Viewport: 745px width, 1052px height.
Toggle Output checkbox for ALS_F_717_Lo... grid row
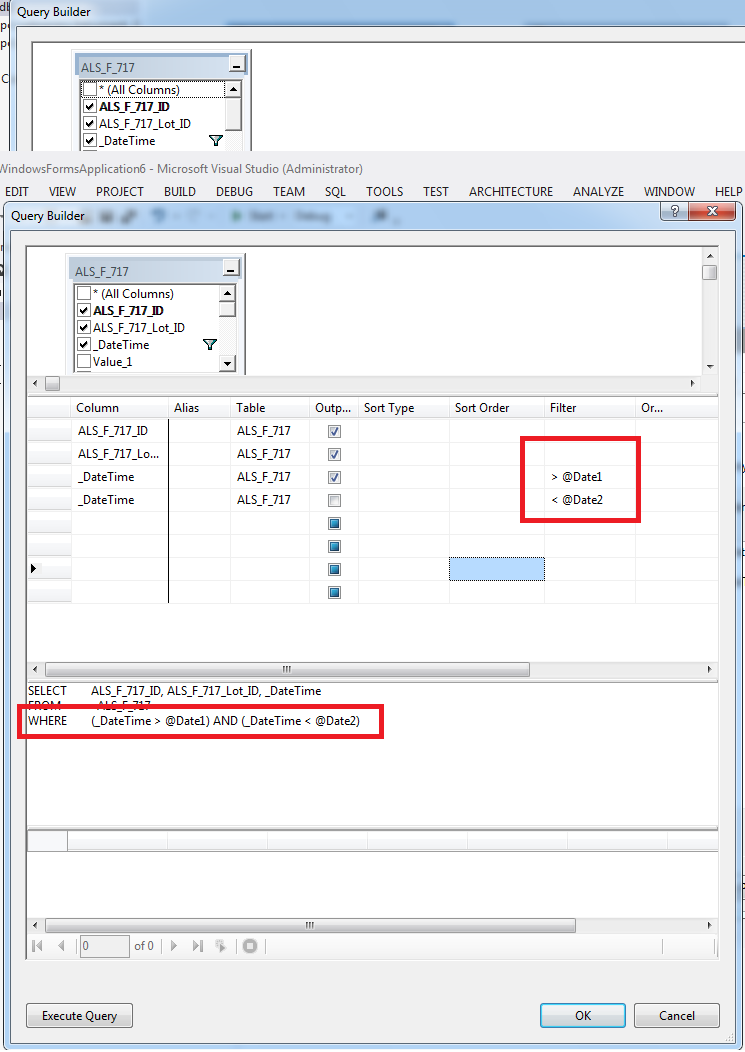click(334, 454)
